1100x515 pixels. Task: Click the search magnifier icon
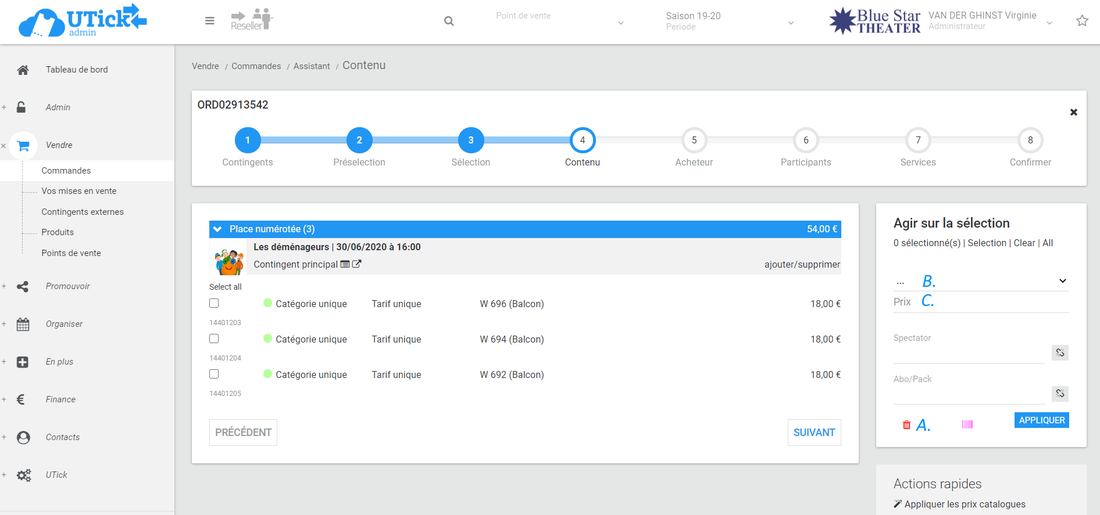click(449, 21)
